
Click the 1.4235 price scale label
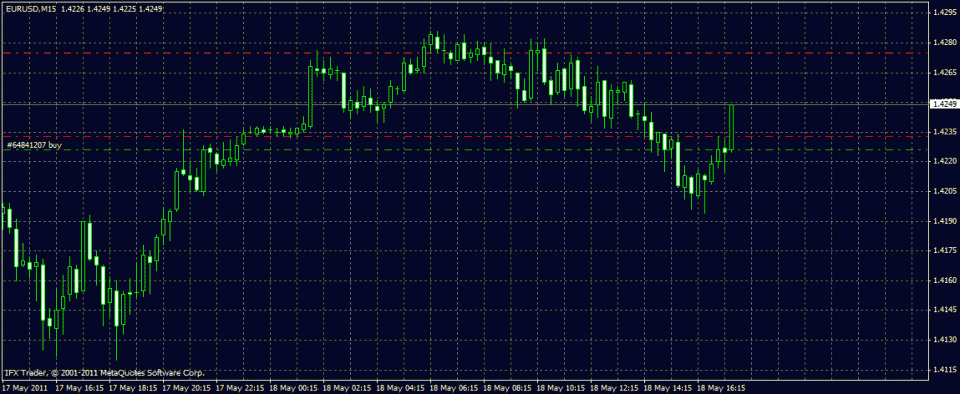point(944,132)
